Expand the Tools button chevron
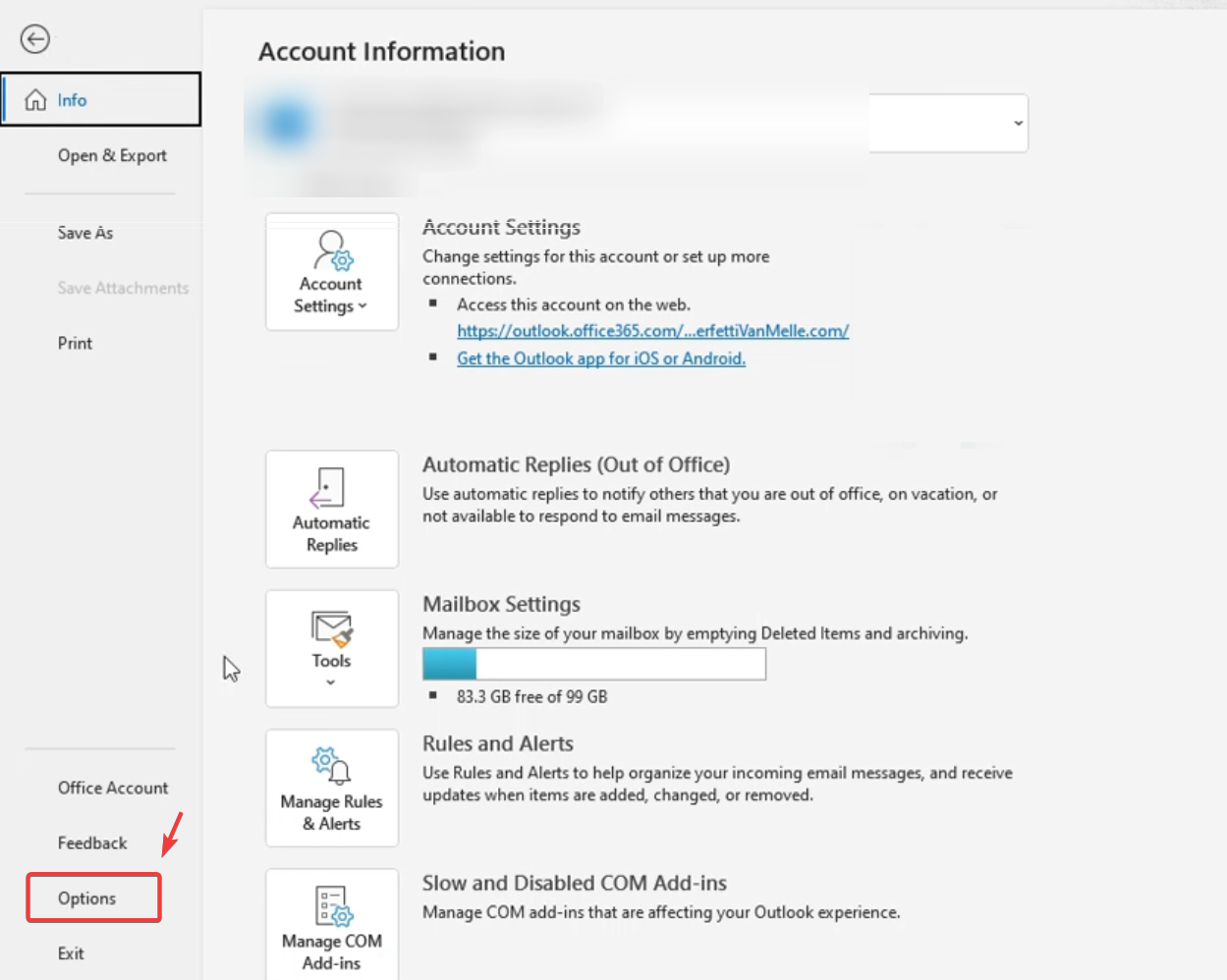Viewport: 1227px width, 980px height. pyautogui.click(x=331, y=682)
